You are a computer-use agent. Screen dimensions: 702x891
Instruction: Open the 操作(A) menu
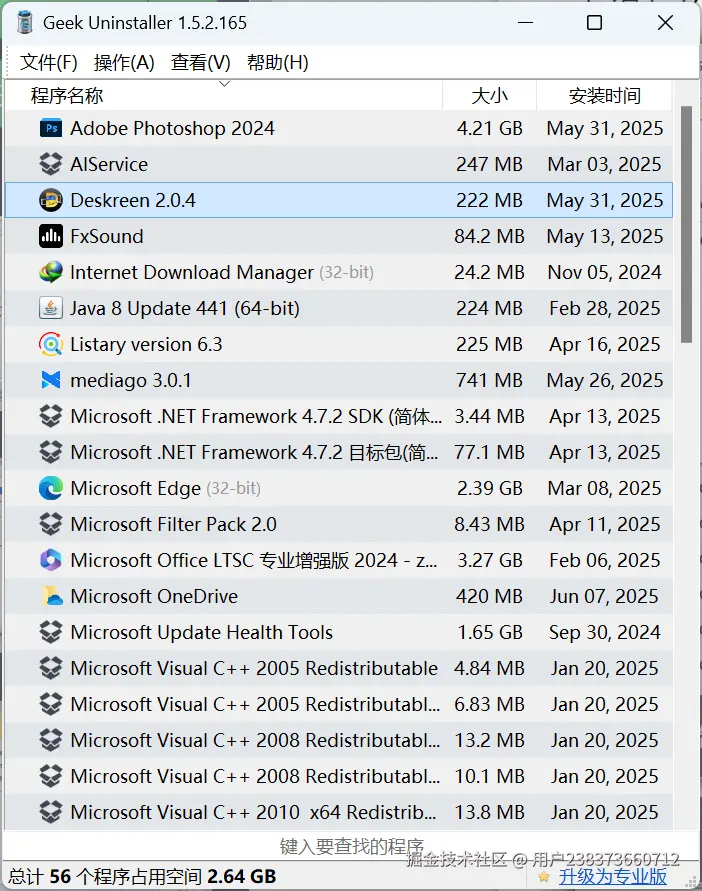coord(124,62)
